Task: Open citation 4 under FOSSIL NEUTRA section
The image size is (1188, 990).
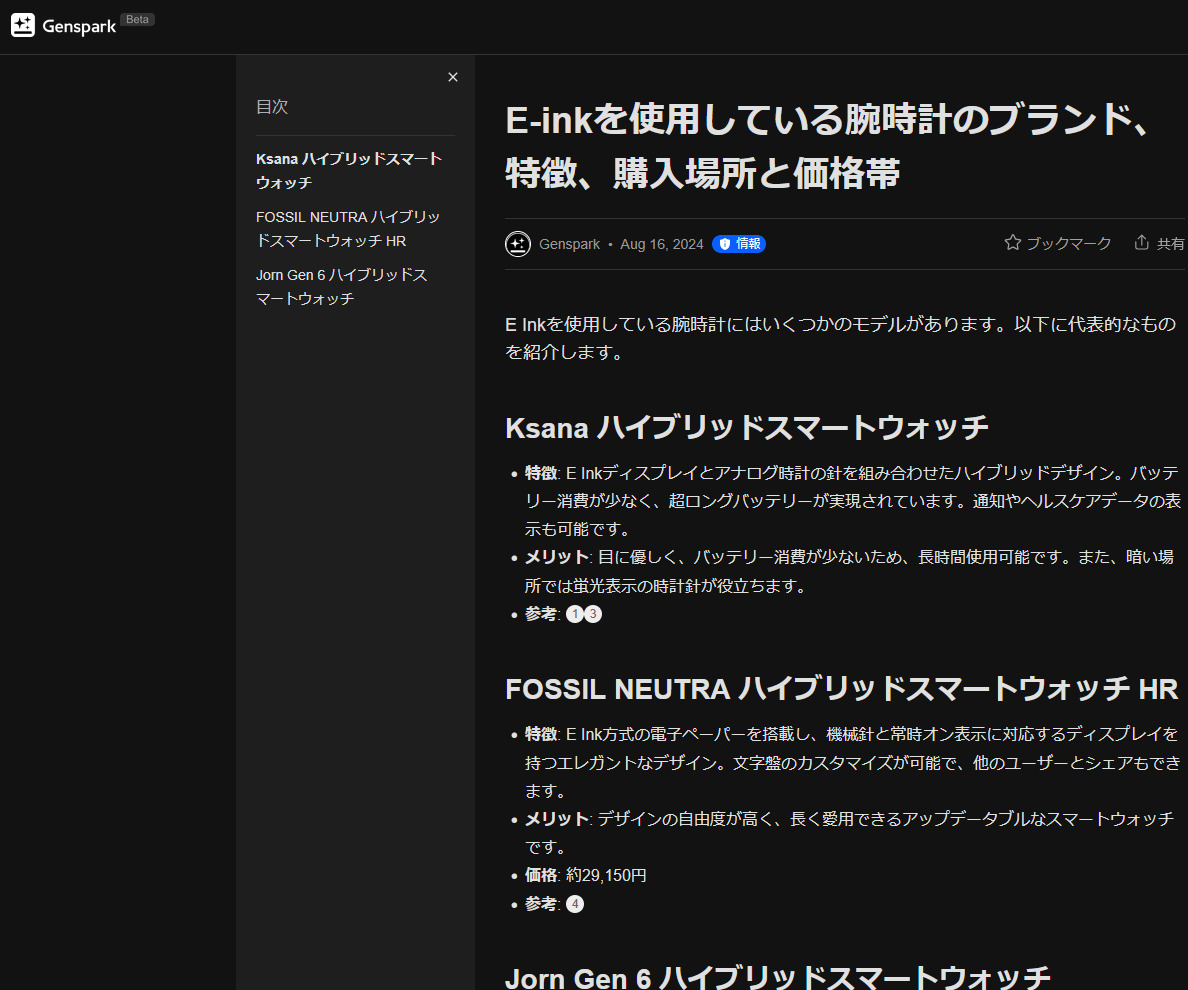Action: tap(574, 904)
